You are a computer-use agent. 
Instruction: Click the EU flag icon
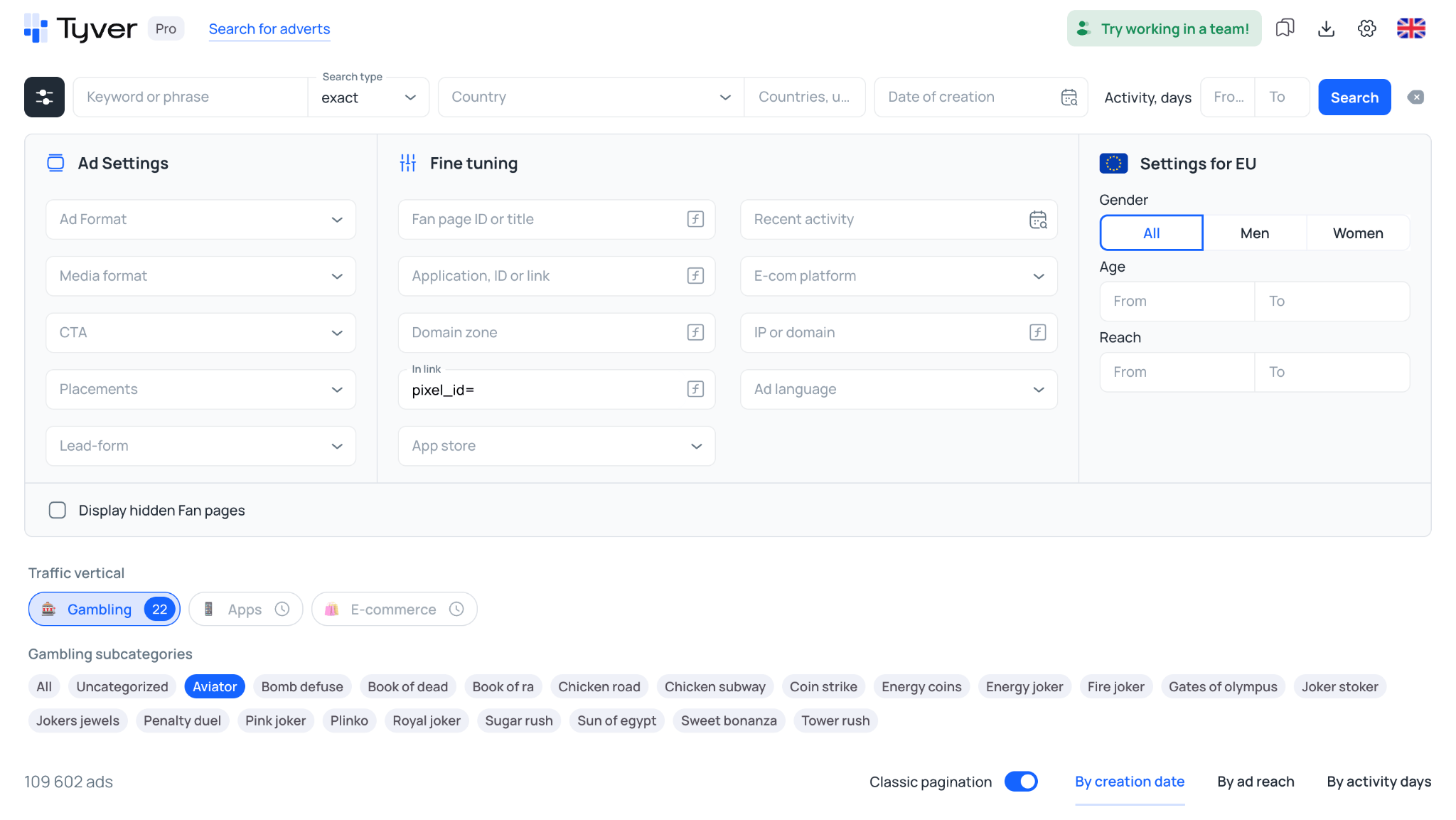(x=1113, y=164)
